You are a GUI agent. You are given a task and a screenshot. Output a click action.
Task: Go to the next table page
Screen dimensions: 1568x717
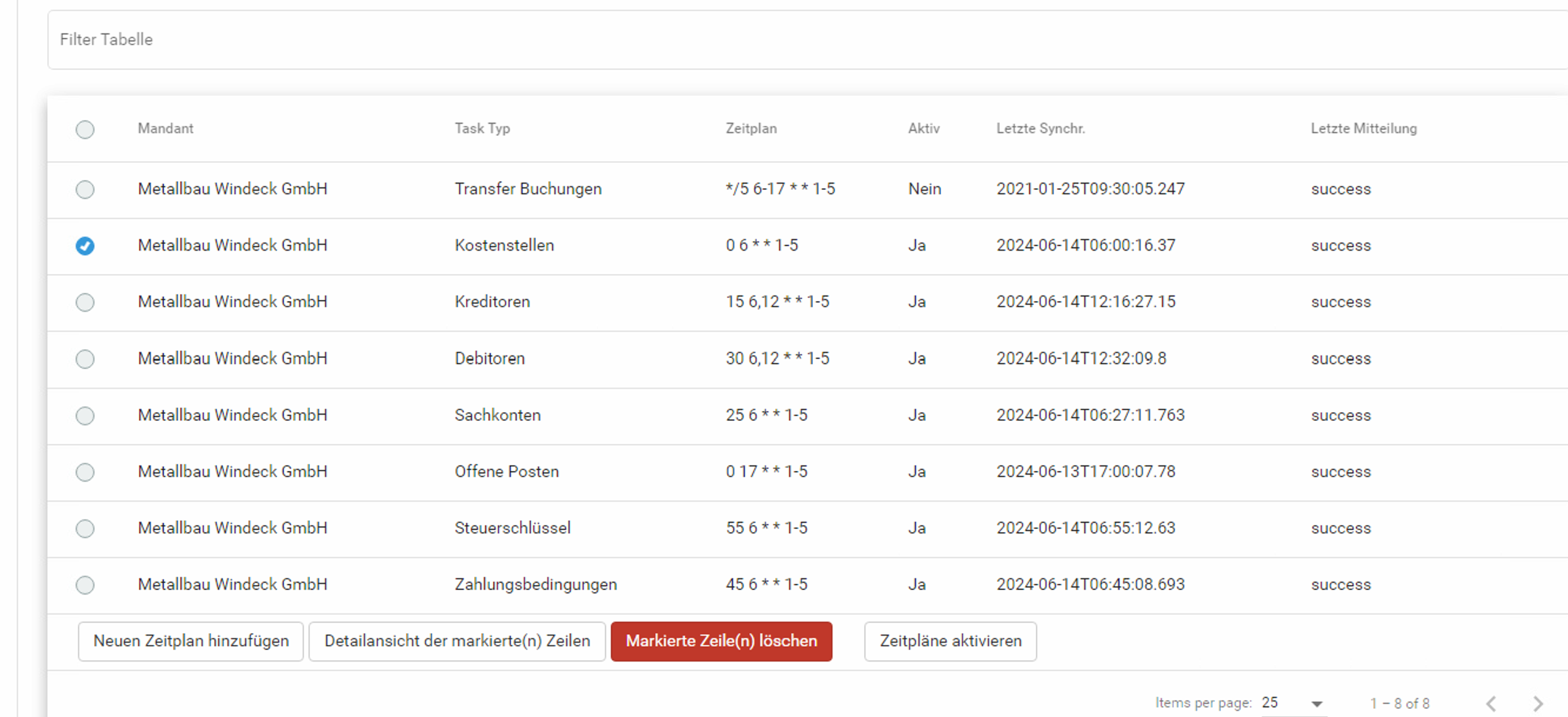(1538, 703)
